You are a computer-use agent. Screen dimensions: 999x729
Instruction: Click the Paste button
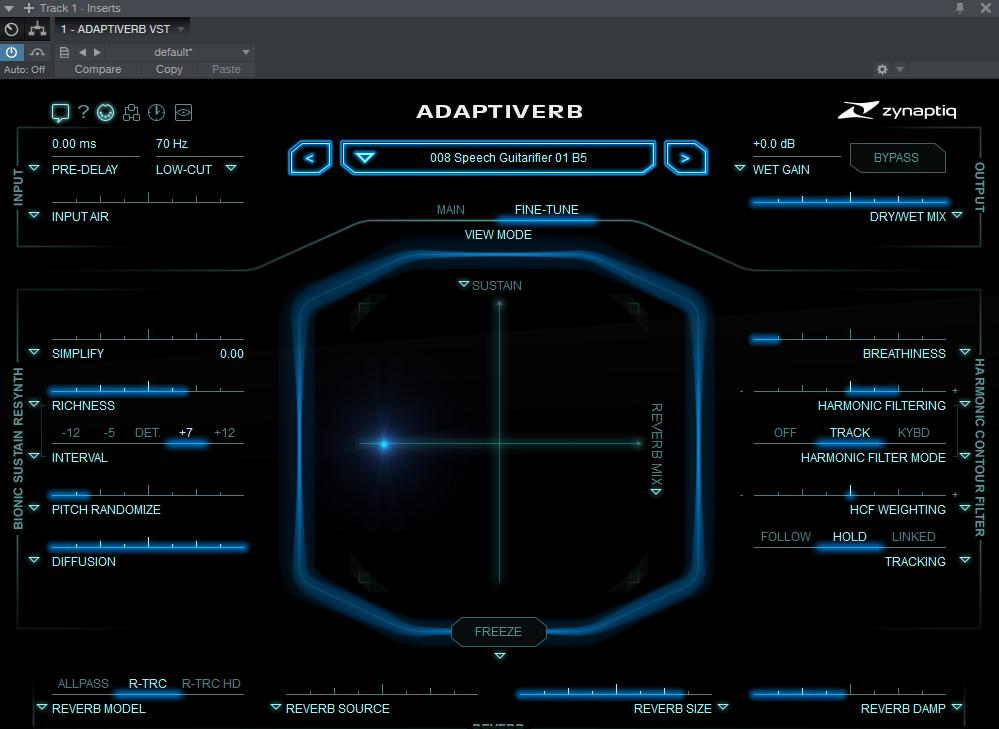[x=226, y=69]
